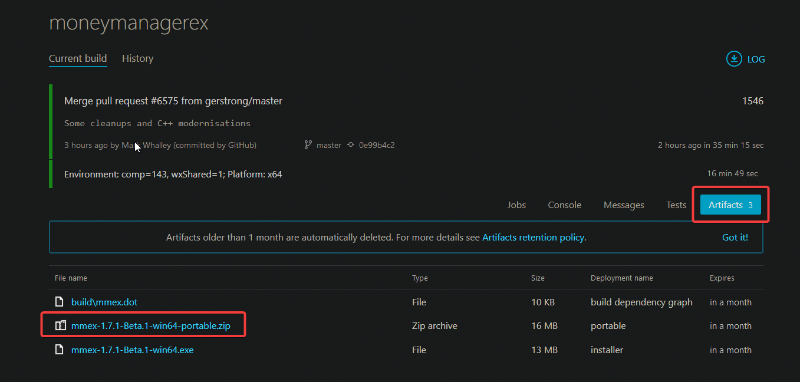Screen dimensions: 800x382
Task: Click the LOG download icon
Action: click(x=734, y=59)
